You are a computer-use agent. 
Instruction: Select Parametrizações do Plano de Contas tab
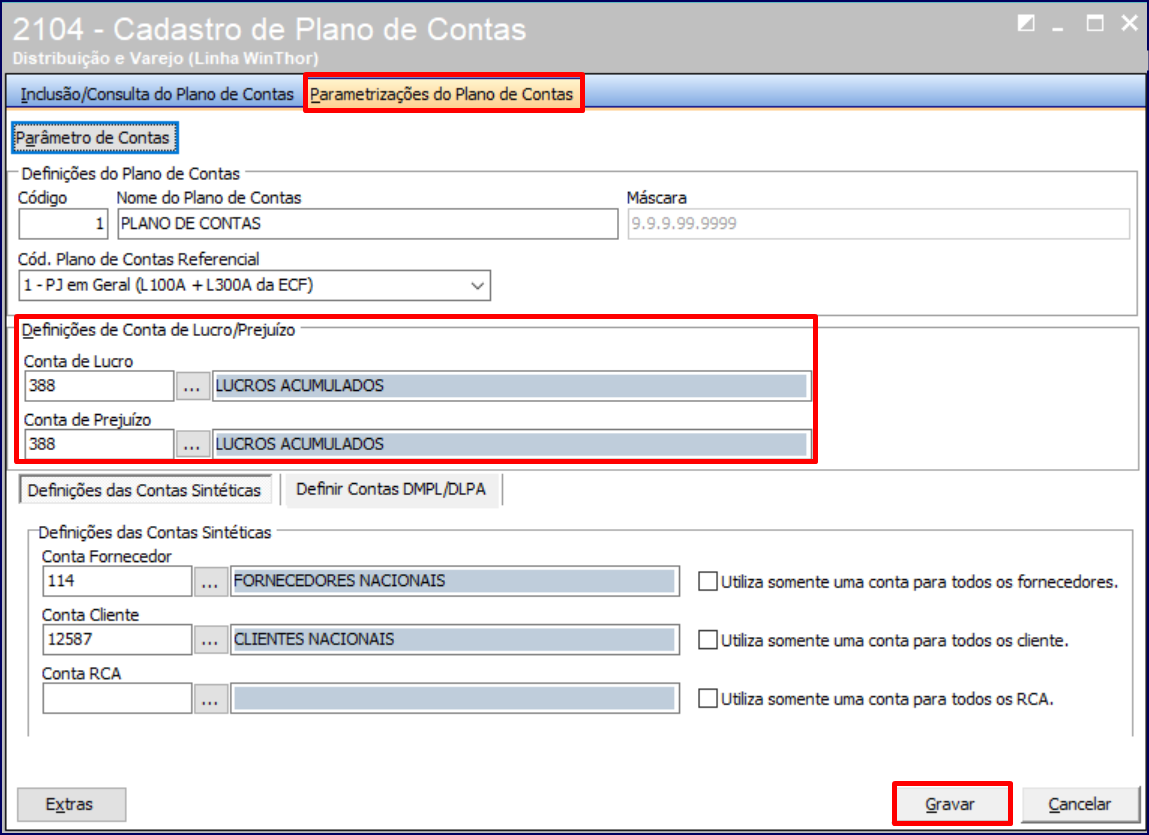point(442,94)
